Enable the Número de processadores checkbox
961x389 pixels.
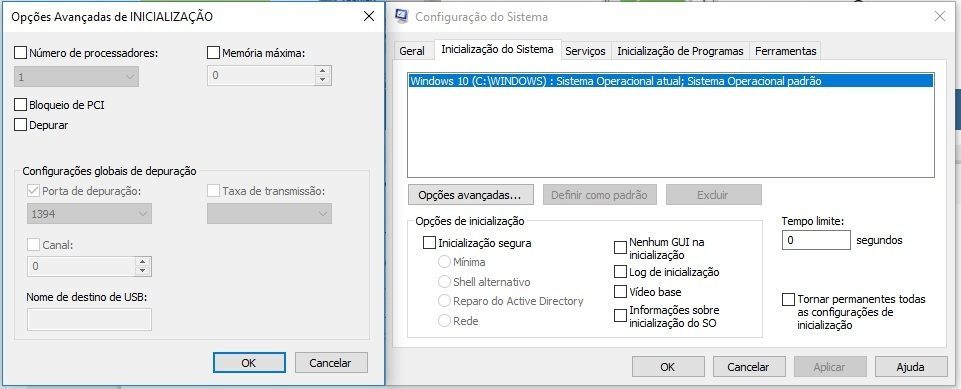click(x=20, y=53)
